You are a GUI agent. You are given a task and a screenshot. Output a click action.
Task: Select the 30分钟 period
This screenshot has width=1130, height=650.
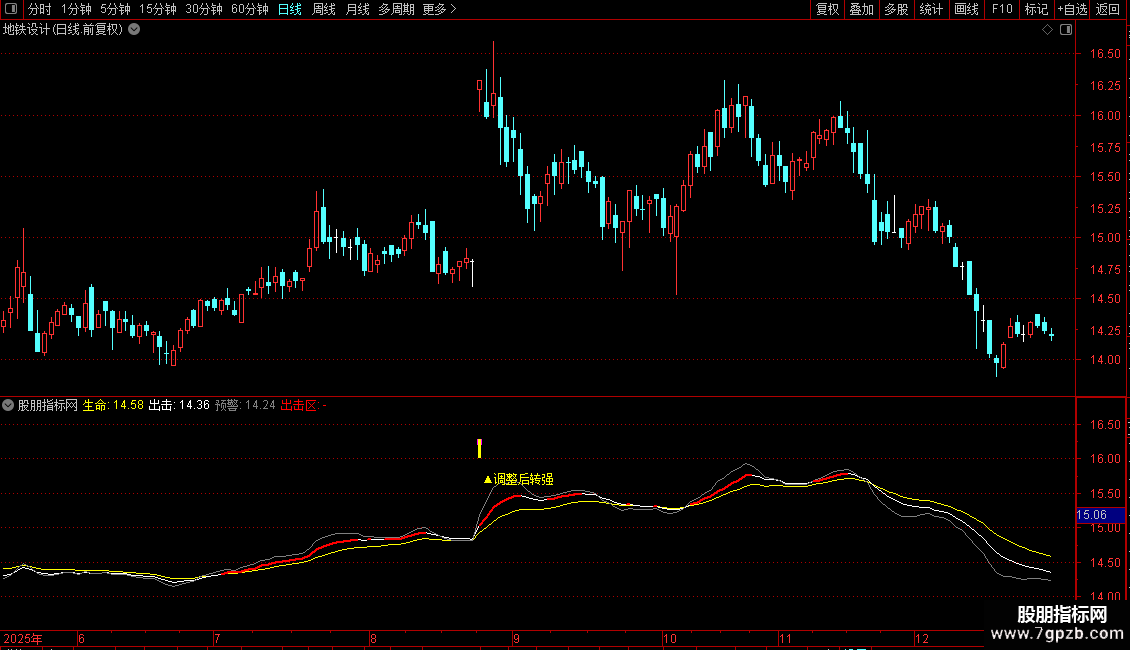(203, 9)
